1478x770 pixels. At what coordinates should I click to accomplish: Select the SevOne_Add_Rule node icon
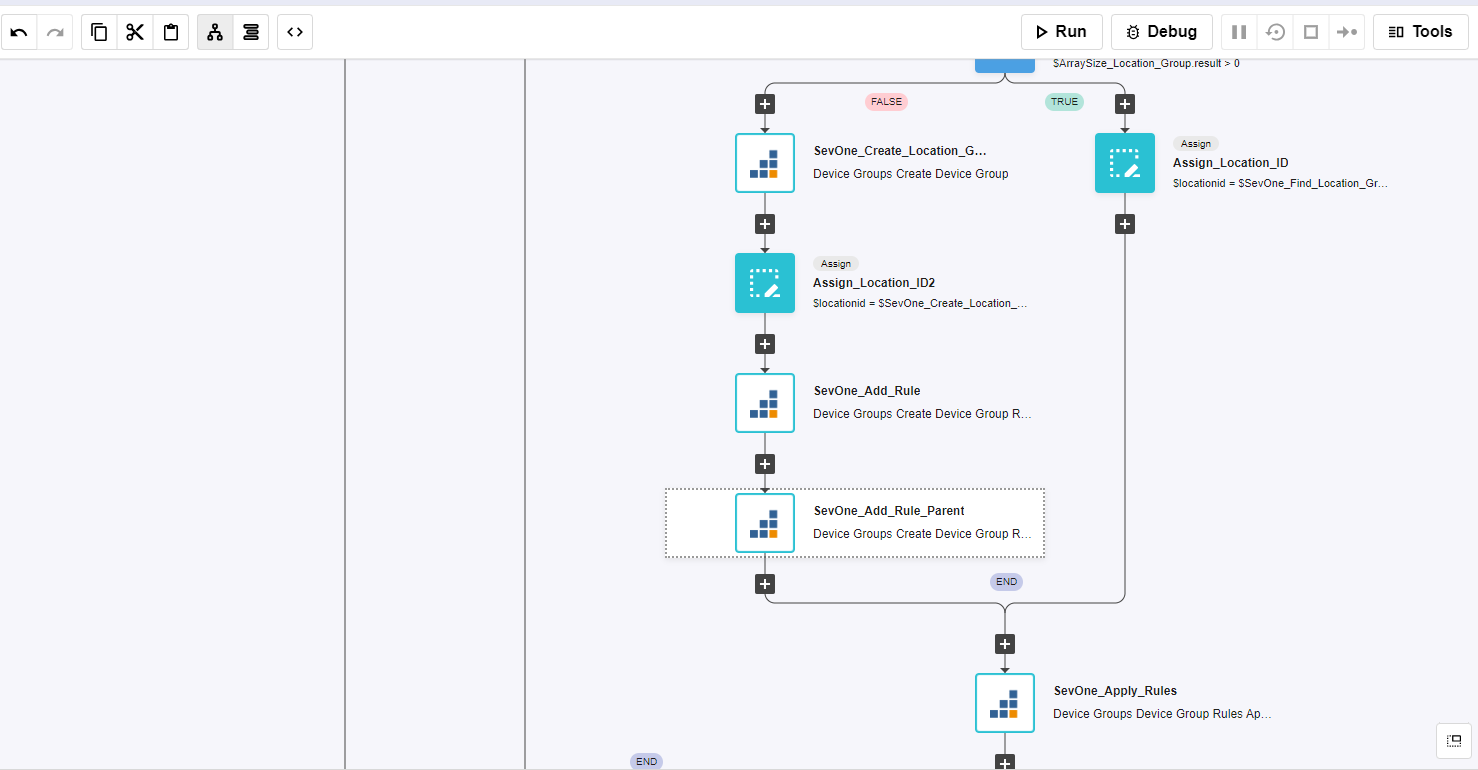pyautogui.click(x=765, y=403)
